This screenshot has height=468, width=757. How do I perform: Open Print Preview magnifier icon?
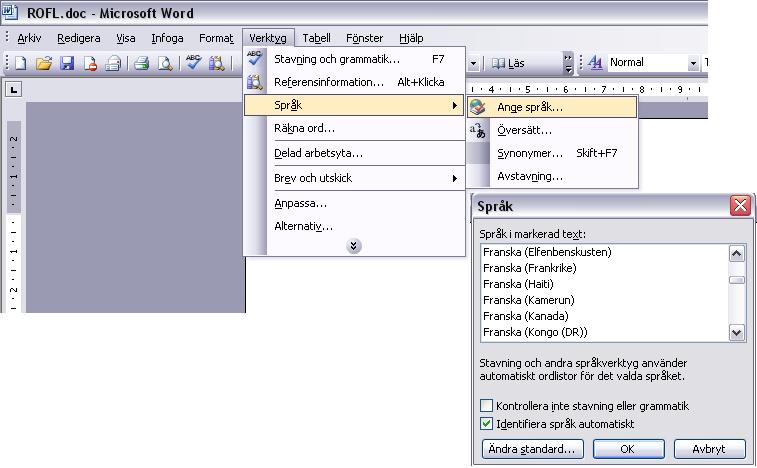click(165, 63)
